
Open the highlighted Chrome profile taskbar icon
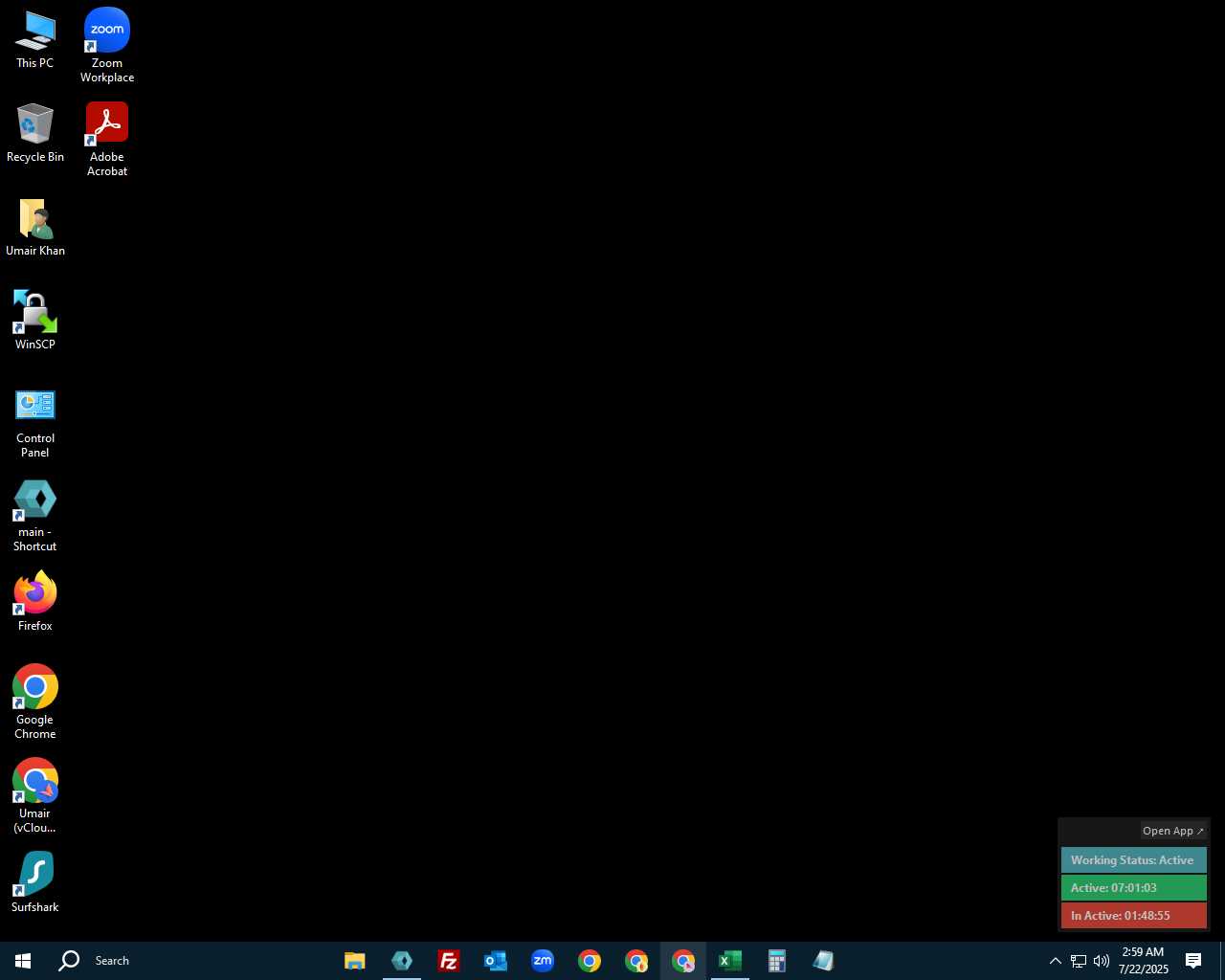[x=683, y=961]
